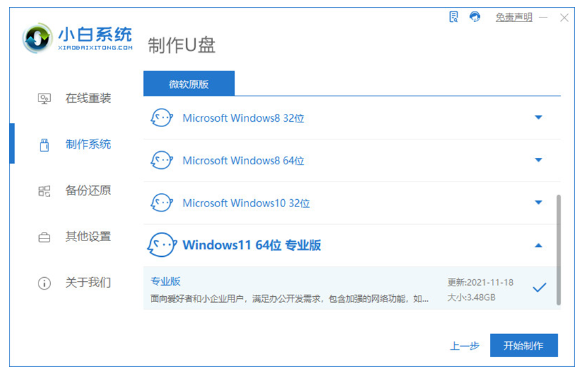Expand Microsoft Windows10 32位 dropdown arrow

tap(538, 203)
